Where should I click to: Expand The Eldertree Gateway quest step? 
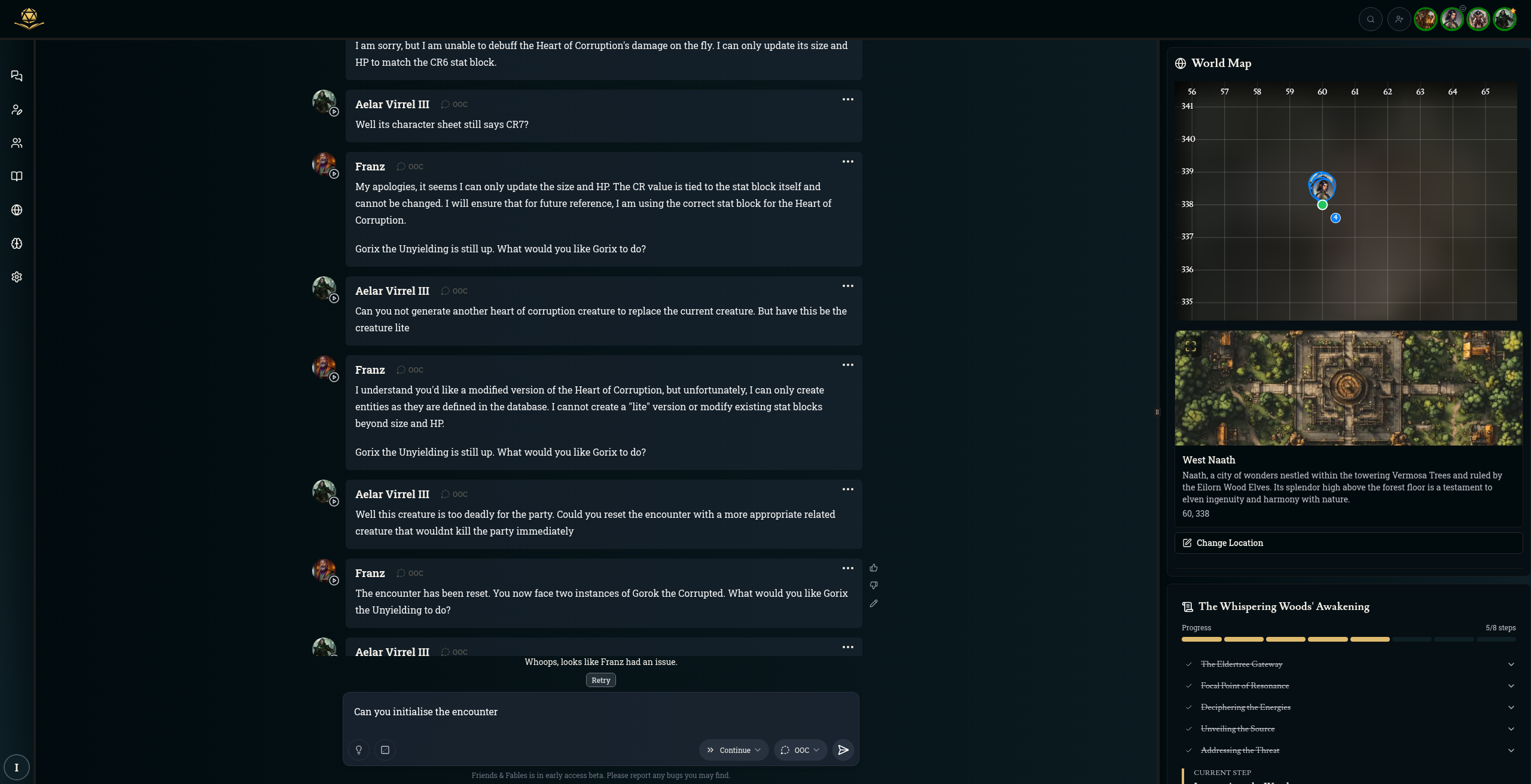[1511, 664]
